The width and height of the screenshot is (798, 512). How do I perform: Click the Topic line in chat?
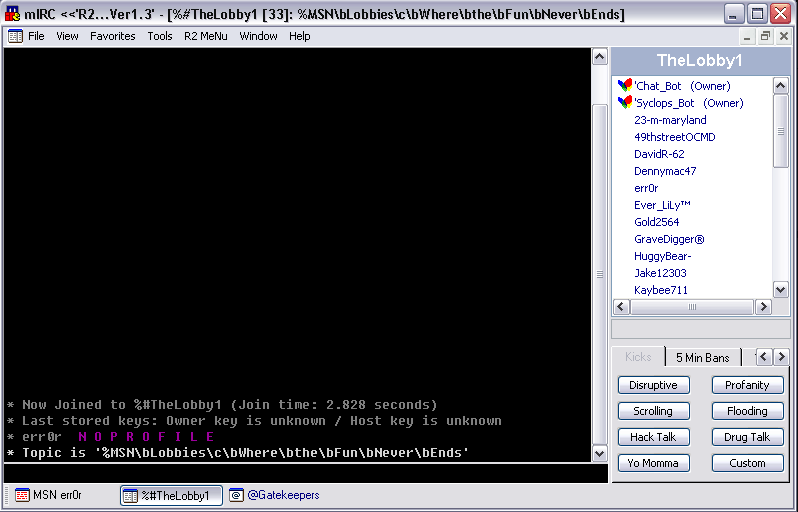(238, 453)
